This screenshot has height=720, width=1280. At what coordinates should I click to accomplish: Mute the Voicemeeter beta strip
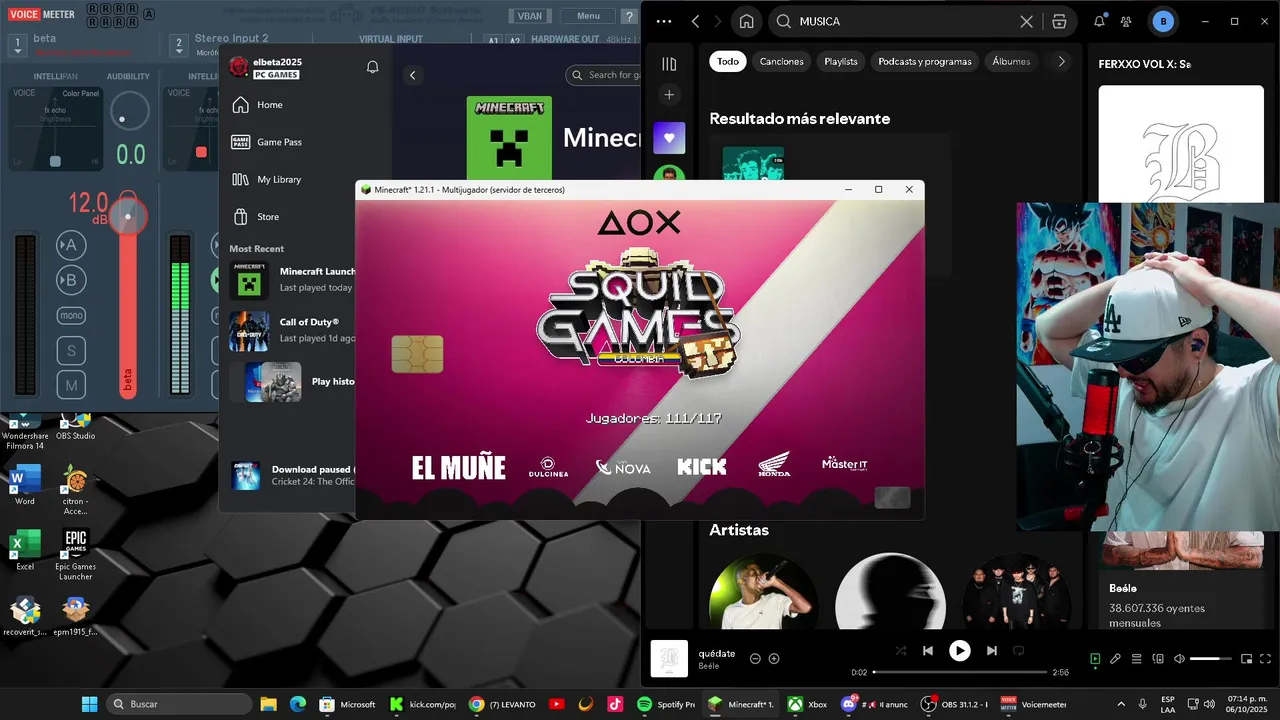click(71, 385)
